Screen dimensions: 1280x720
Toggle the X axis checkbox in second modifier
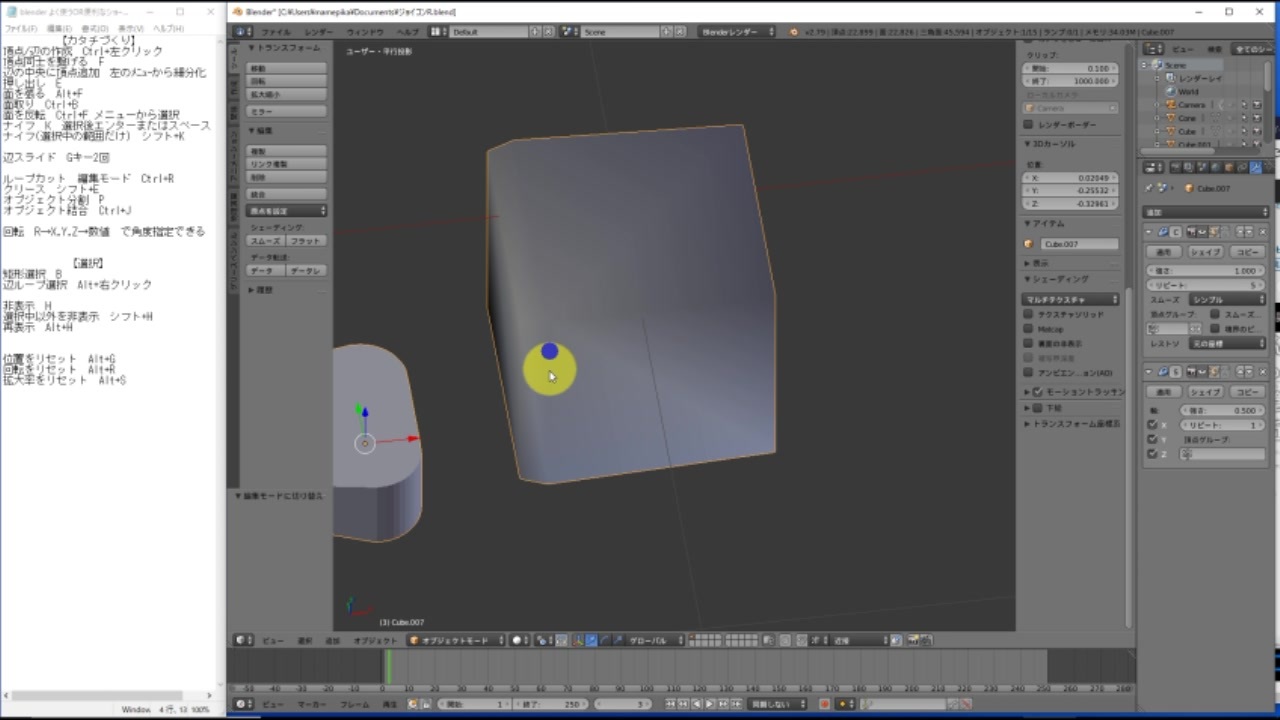coord(1153,425)
